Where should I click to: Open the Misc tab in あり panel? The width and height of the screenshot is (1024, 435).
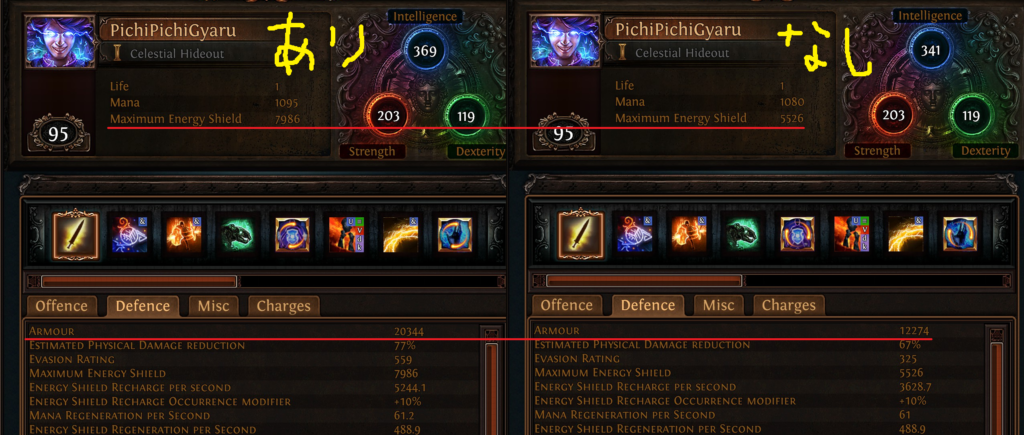[x=214, y=306]
